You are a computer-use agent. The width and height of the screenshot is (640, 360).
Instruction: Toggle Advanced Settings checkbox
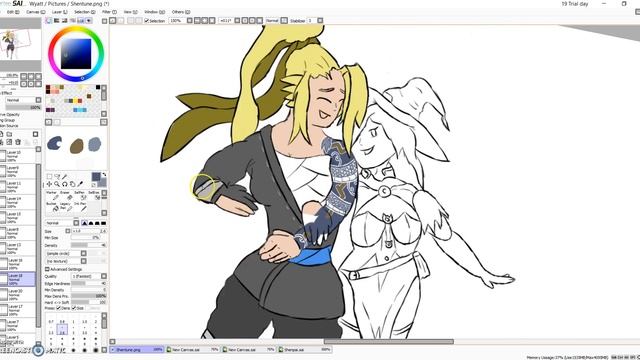click(x=47, y=269)
